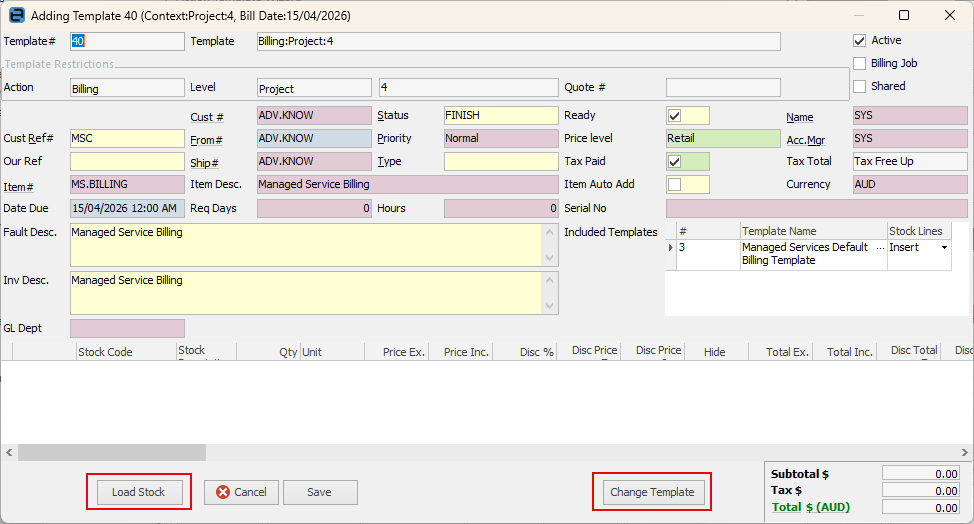Click the Currency field showing AUD
The height and width of the screenshot is (524, 974).
910,184
